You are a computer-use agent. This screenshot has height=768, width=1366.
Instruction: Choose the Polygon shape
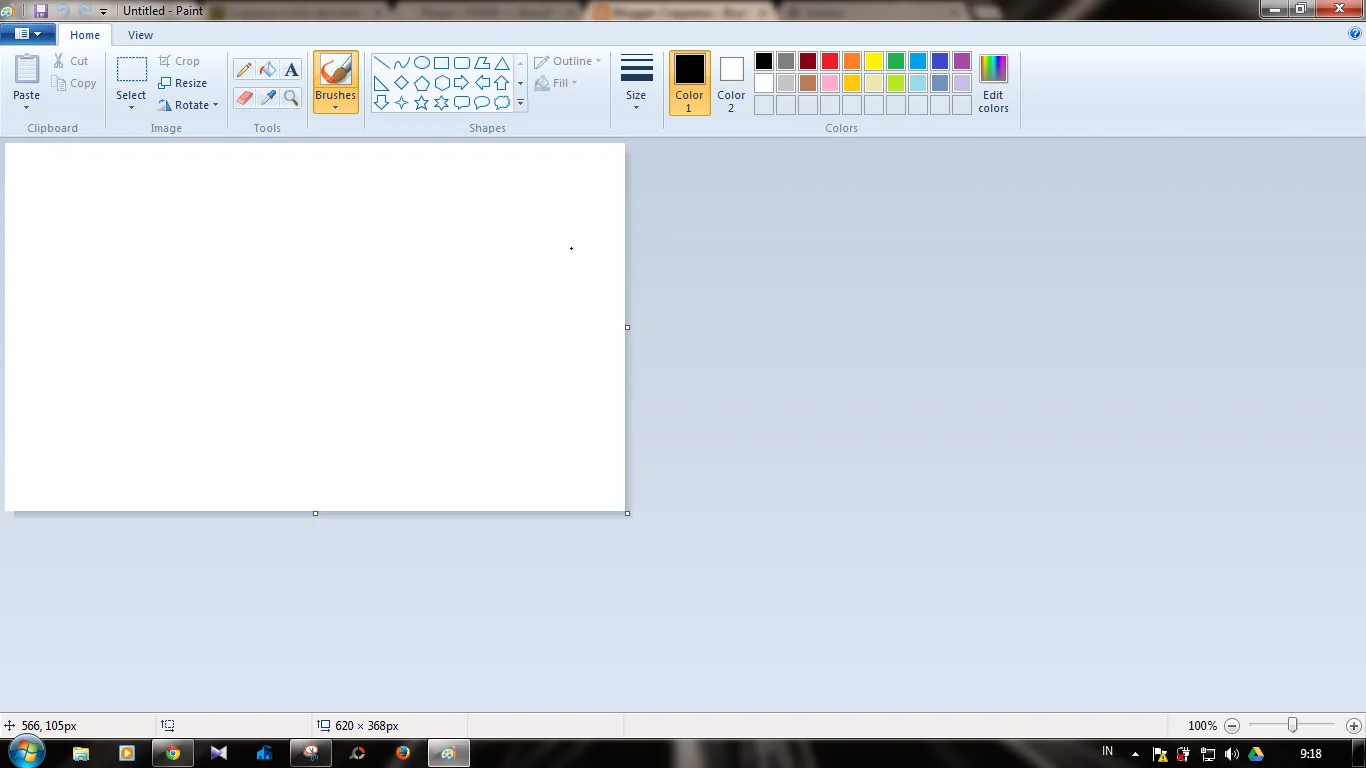point(482,63)
